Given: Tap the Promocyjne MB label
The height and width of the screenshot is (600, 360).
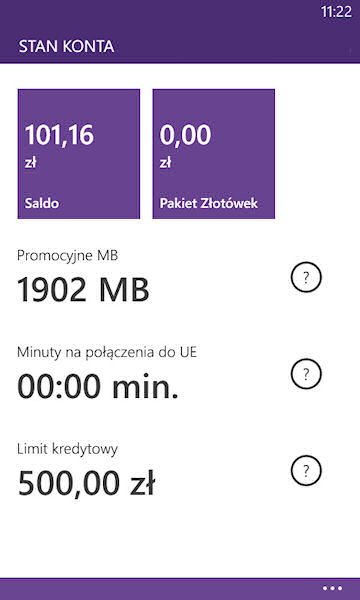Looking at the screenshot, I should 67,256.
